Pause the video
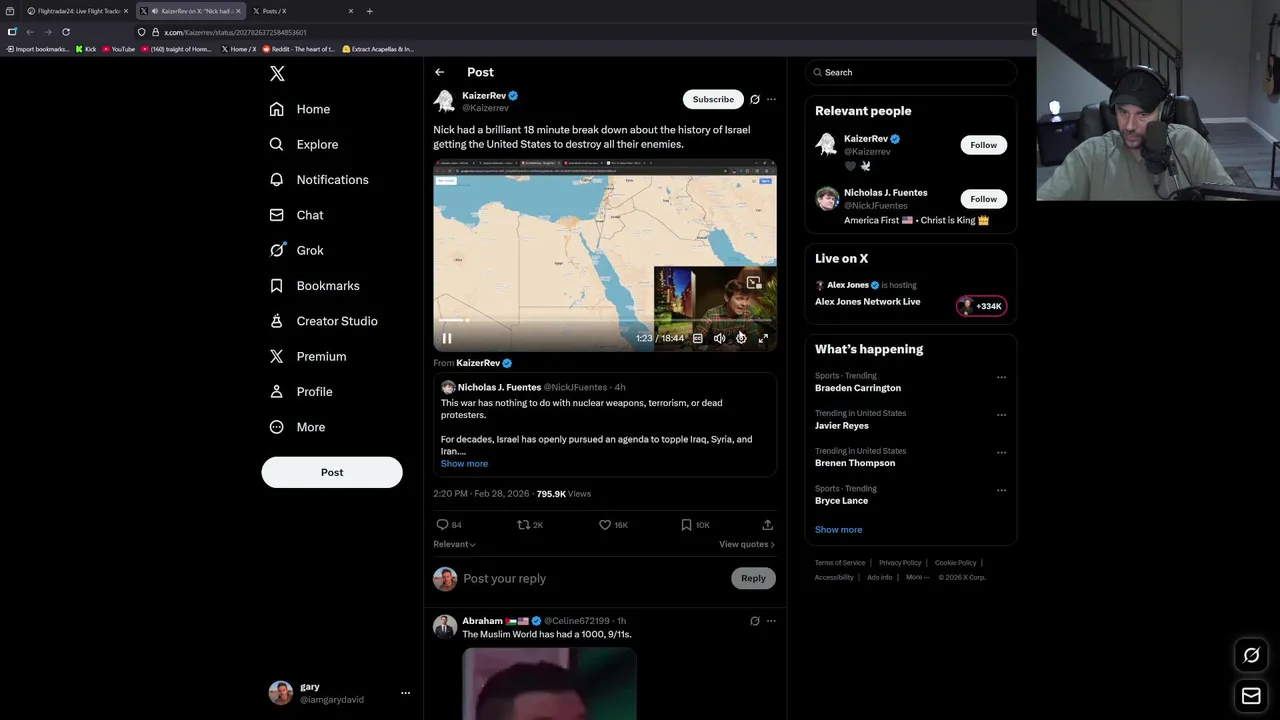Screen dimensions: 1280x720 click(447, 338)
